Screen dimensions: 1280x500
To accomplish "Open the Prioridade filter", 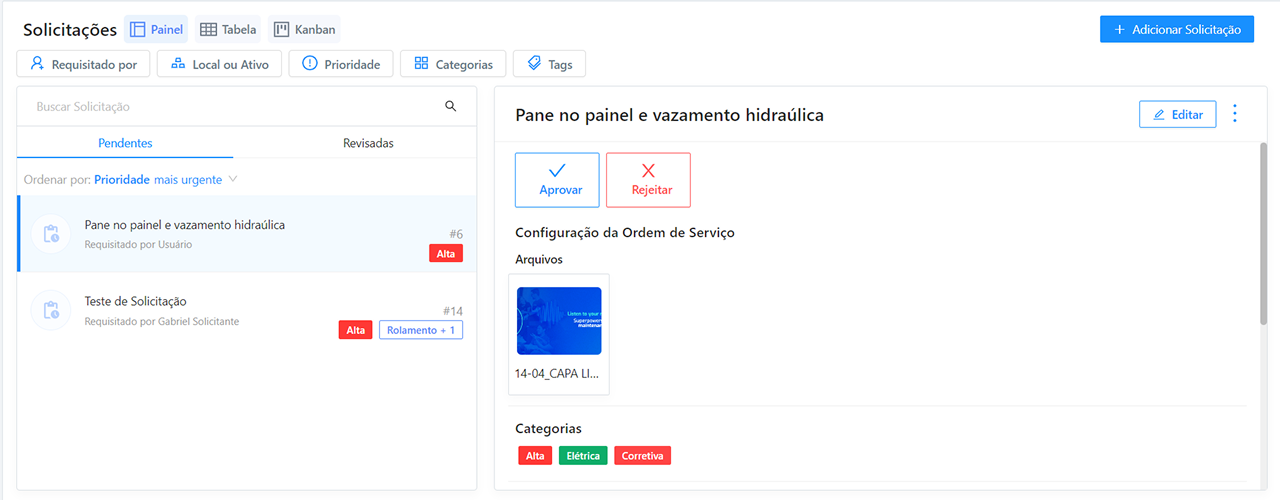I will 340,64.
